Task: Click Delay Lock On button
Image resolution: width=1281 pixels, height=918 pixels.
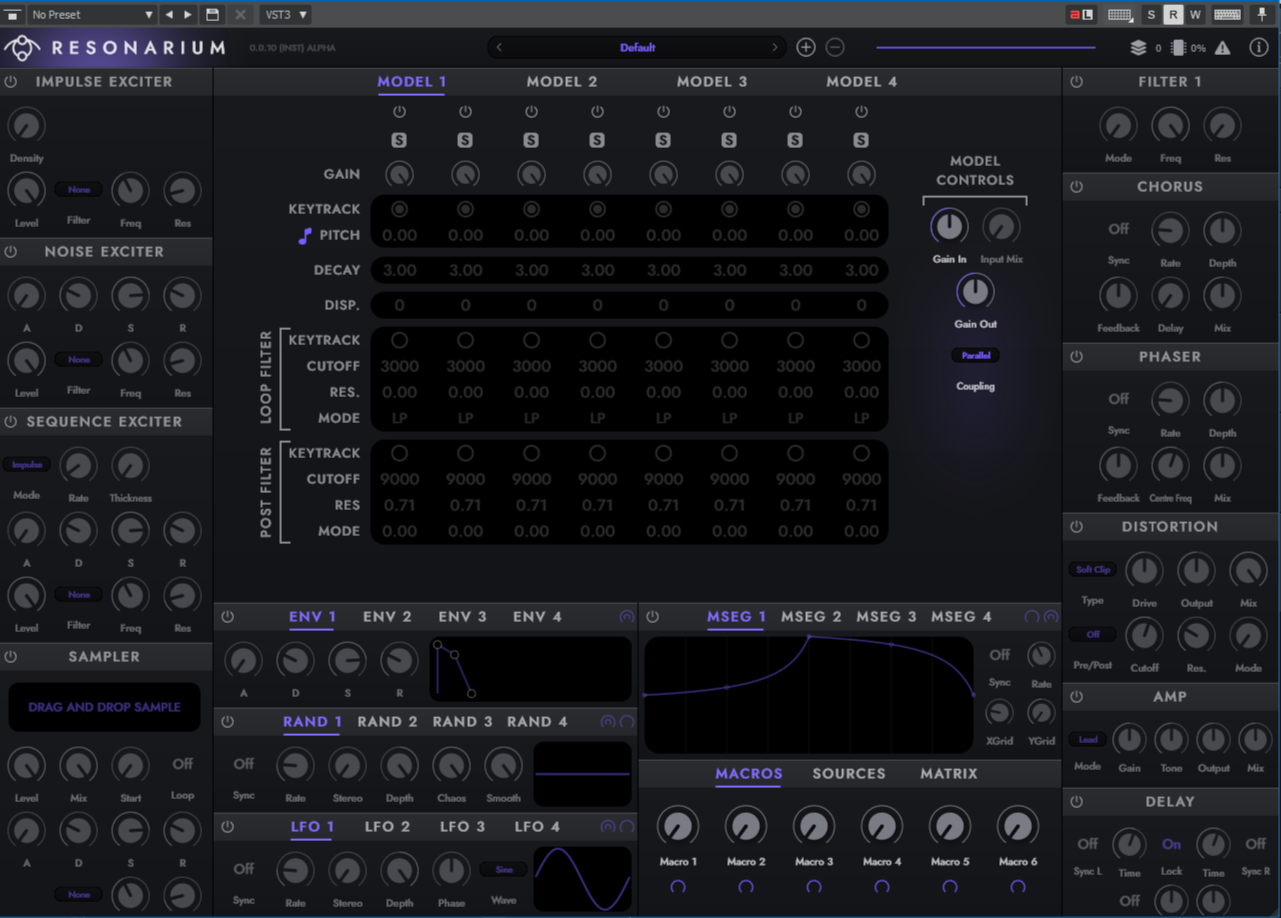Action: (1171, 844)
